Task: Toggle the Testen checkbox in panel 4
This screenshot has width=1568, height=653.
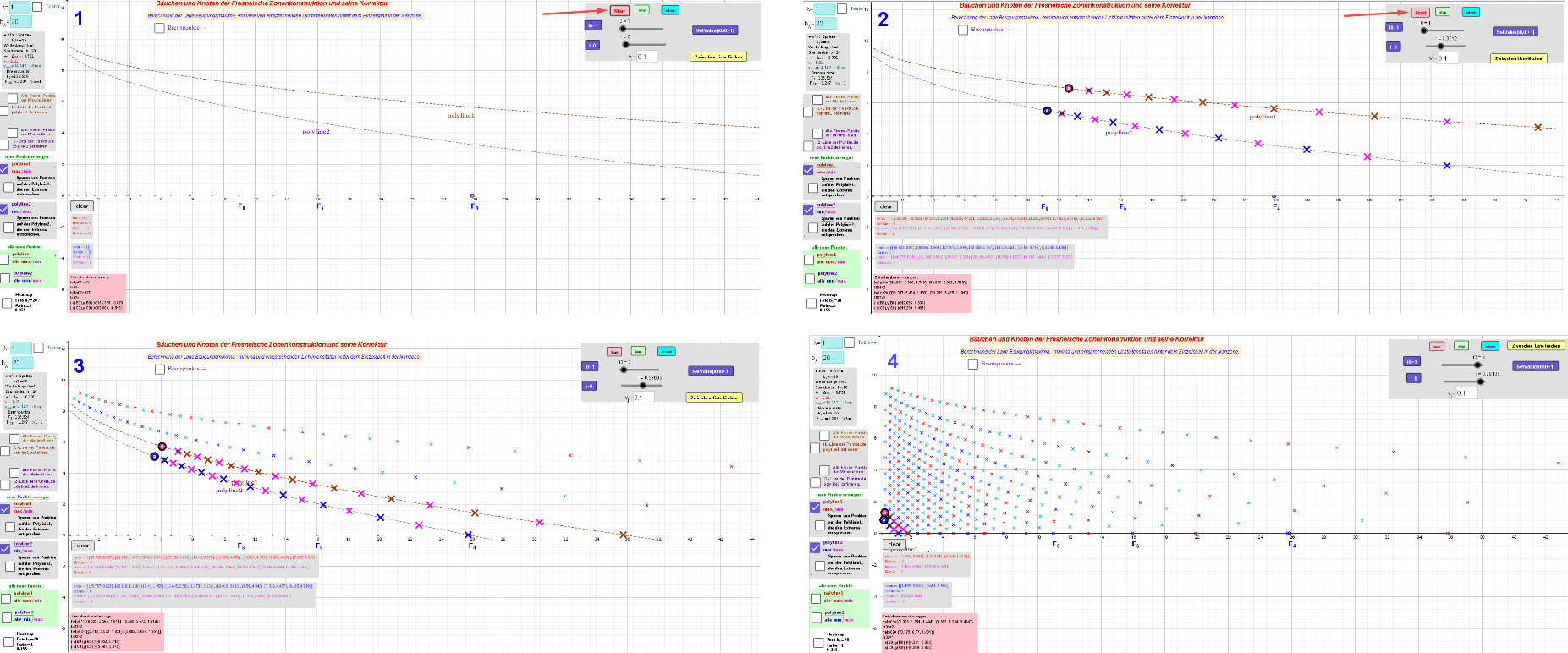Action: pos(849,343)
